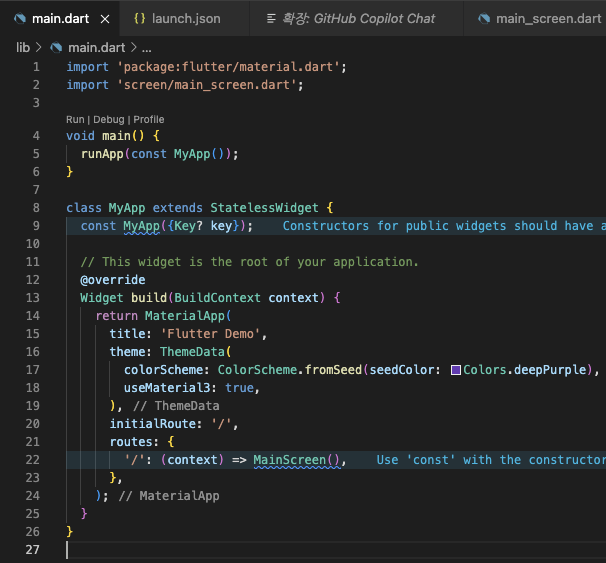Switch to the main.dart tab
The image size is (606, 563).
[x=60, y=19]
